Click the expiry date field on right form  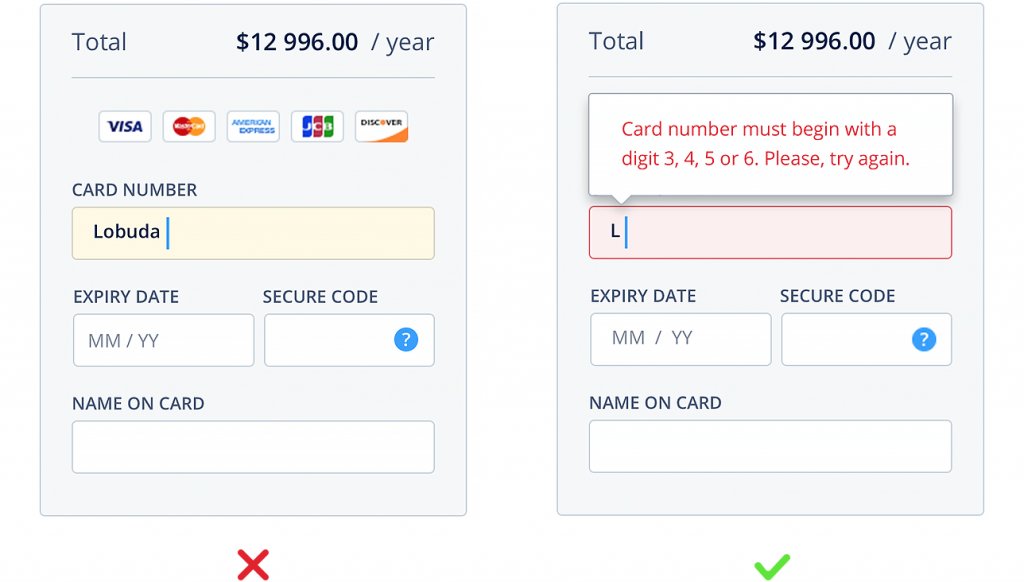[680, 339]
